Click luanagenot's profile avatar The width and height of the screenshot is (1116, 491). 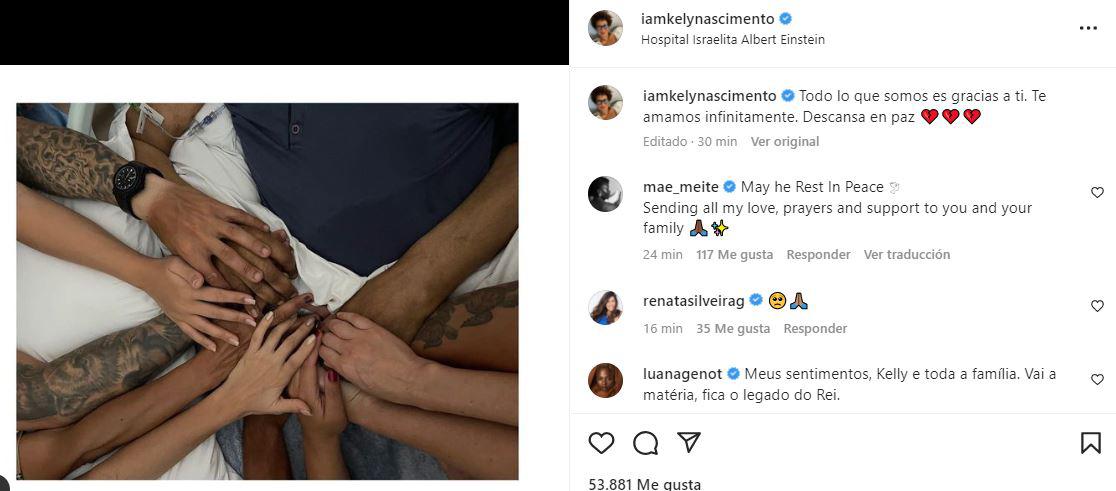[605, 381]
